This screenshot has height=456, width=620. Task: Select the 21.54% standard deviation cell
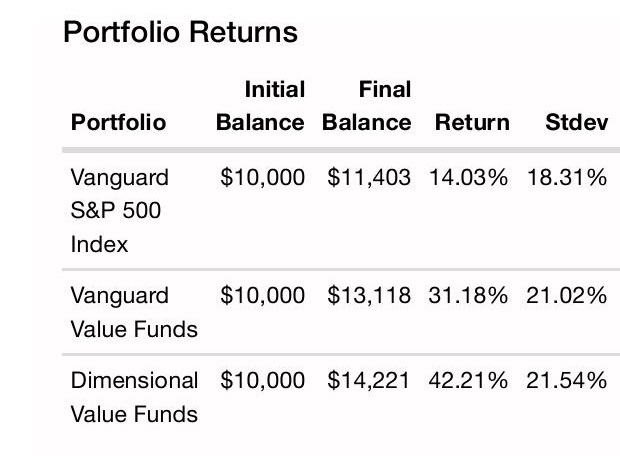click(x=566, y=381)
